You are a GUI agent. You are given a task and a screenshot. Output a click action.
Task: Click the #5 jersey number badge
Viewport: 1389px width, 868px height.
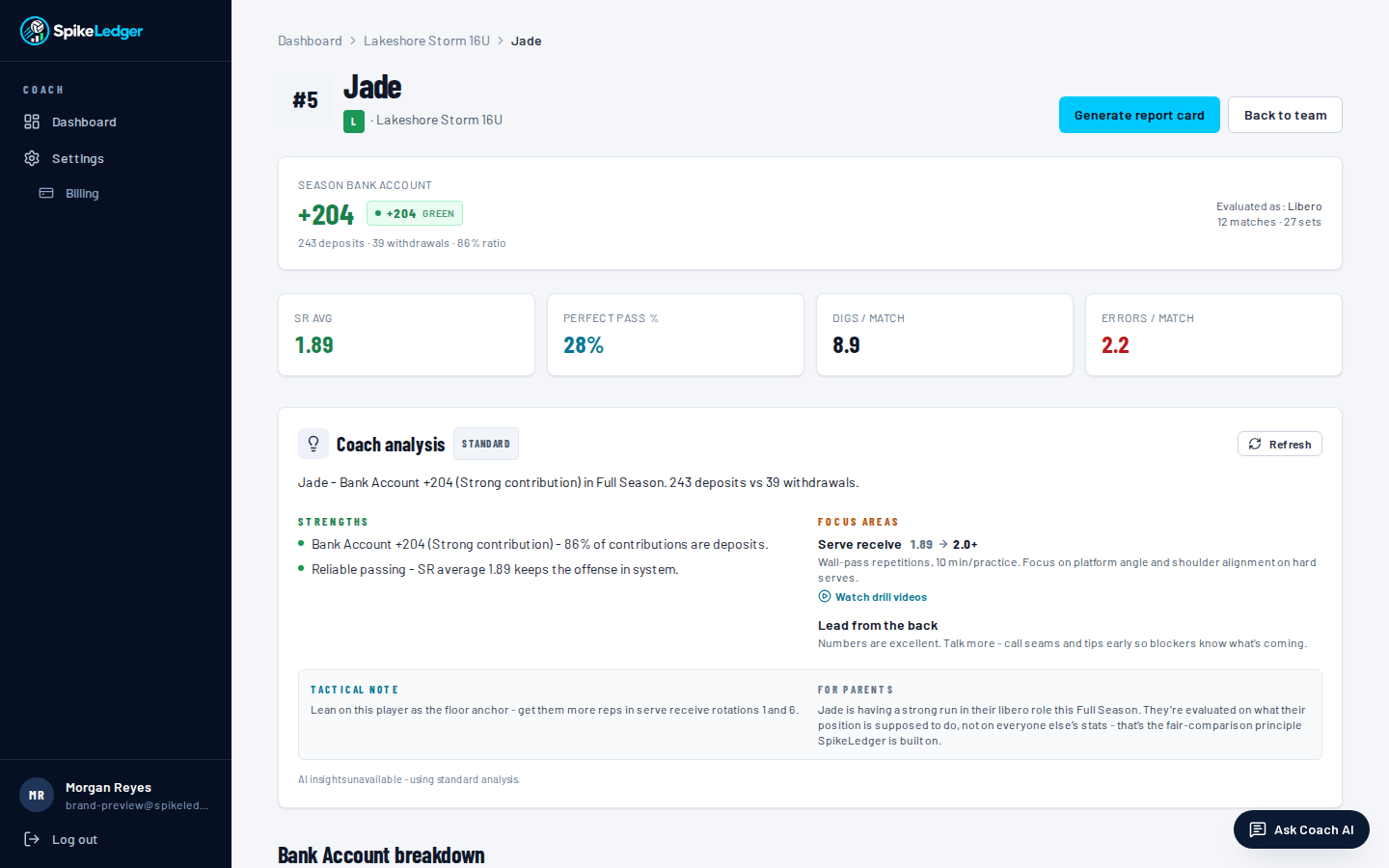click(305, 100)
